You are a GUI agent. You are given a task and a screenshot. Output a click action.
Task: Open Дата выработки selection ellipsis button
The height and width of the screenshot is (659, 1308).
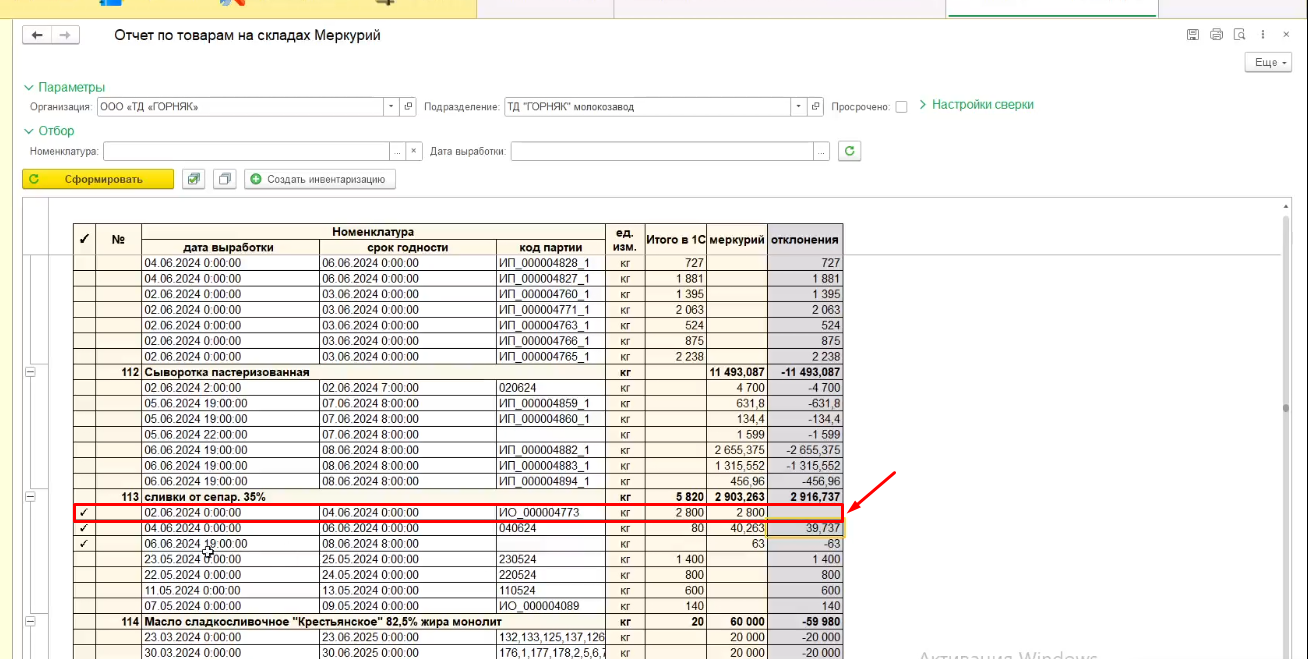pos(822,151)
